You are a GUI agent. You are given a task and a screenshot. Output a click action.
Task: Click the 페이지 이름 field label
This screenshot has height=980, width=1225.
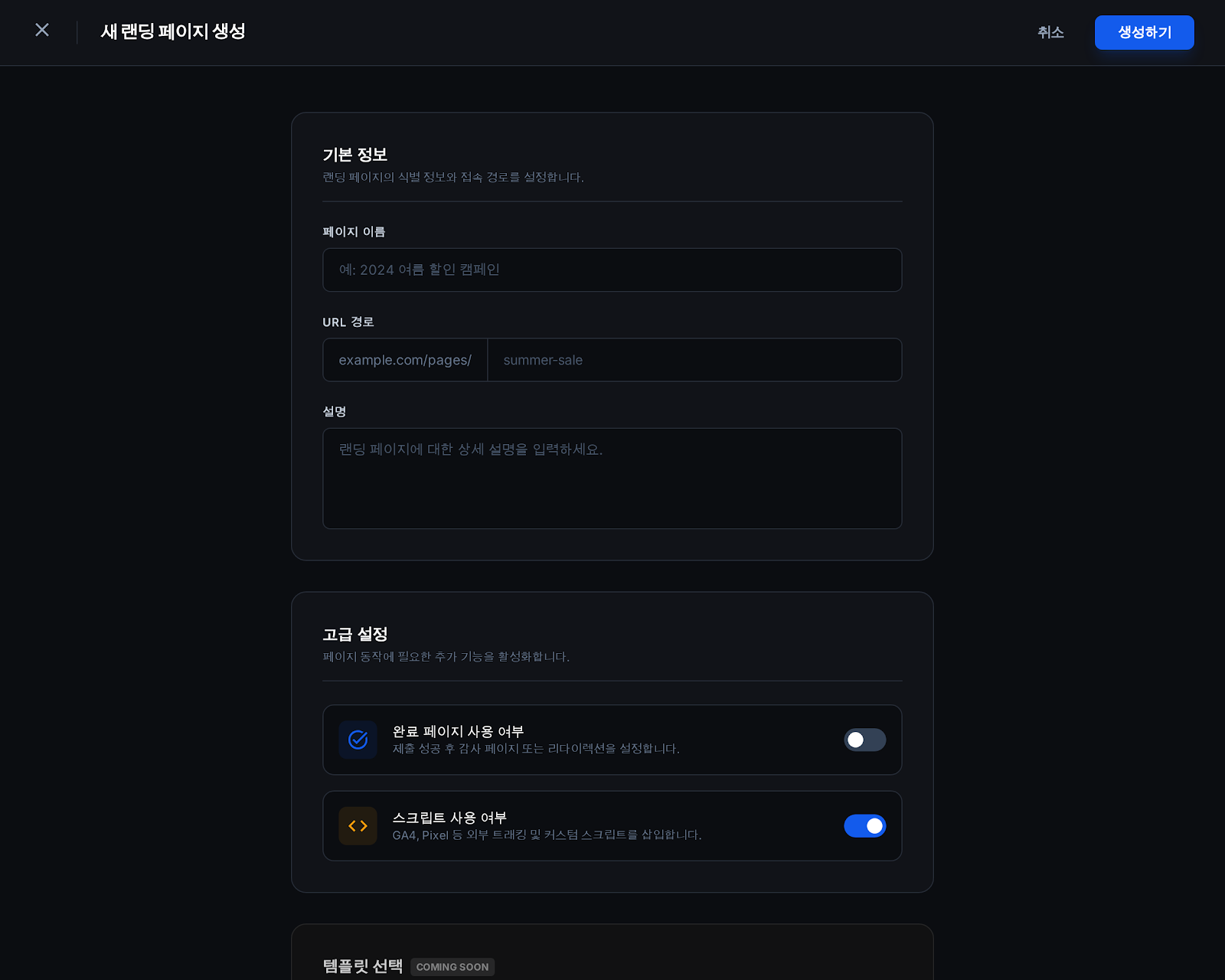pyautogui.click(x=354, y=232)
